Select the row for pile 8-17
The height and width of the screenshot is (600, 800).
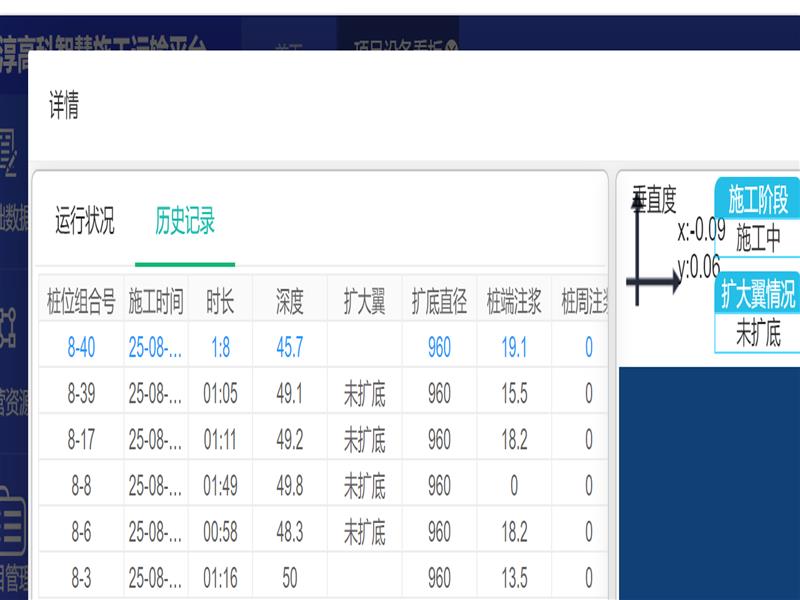[81, 440]
